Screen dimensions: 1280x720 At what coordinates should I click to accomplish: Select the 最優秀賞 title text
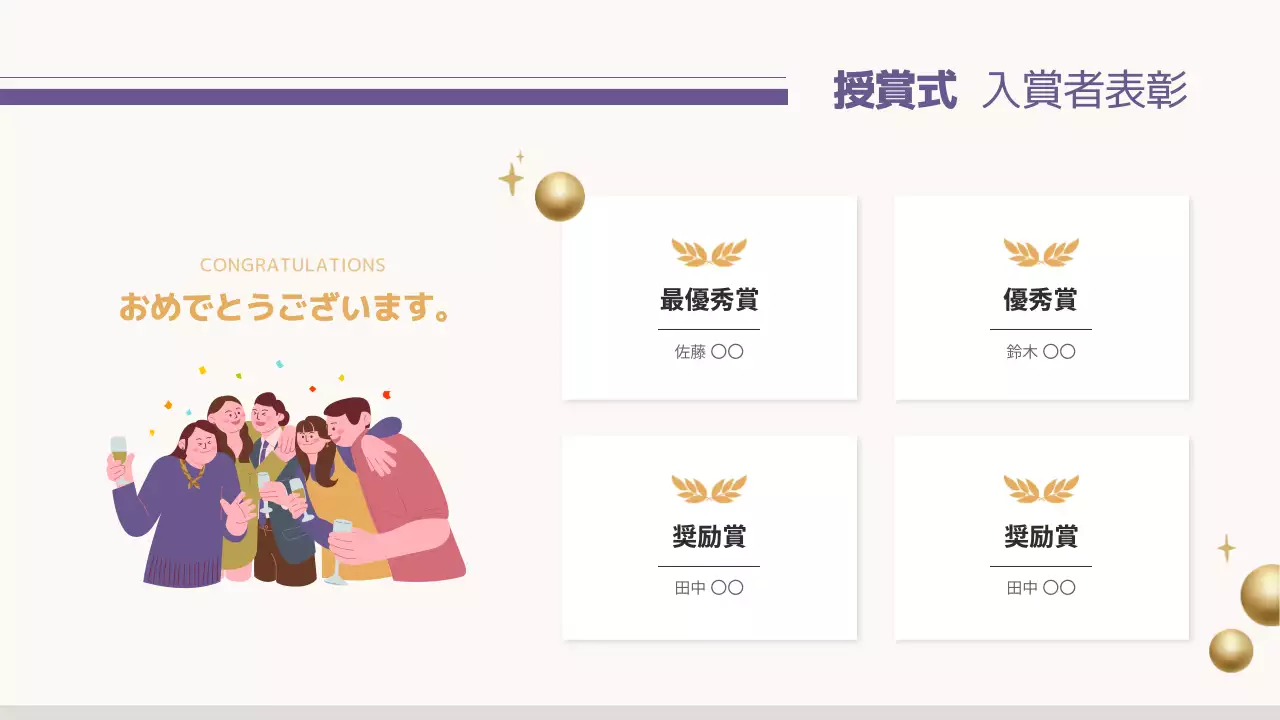click(709, 300)
